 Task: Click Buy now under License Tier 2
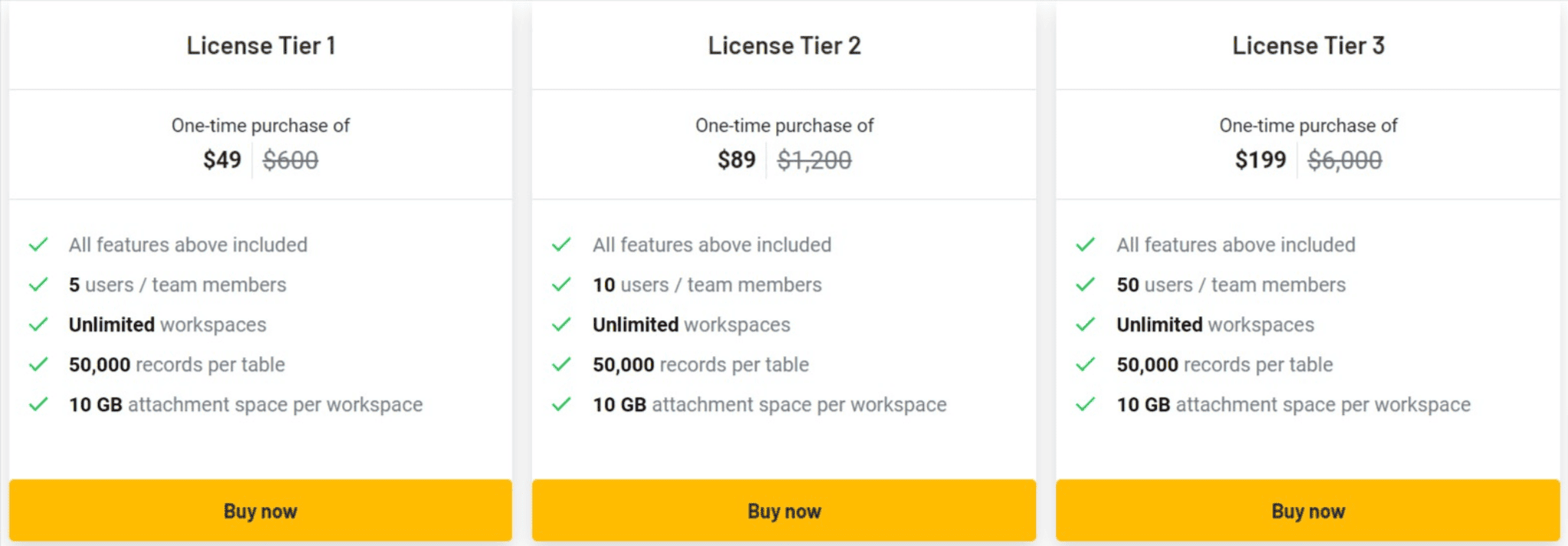(x=784, y=511)
